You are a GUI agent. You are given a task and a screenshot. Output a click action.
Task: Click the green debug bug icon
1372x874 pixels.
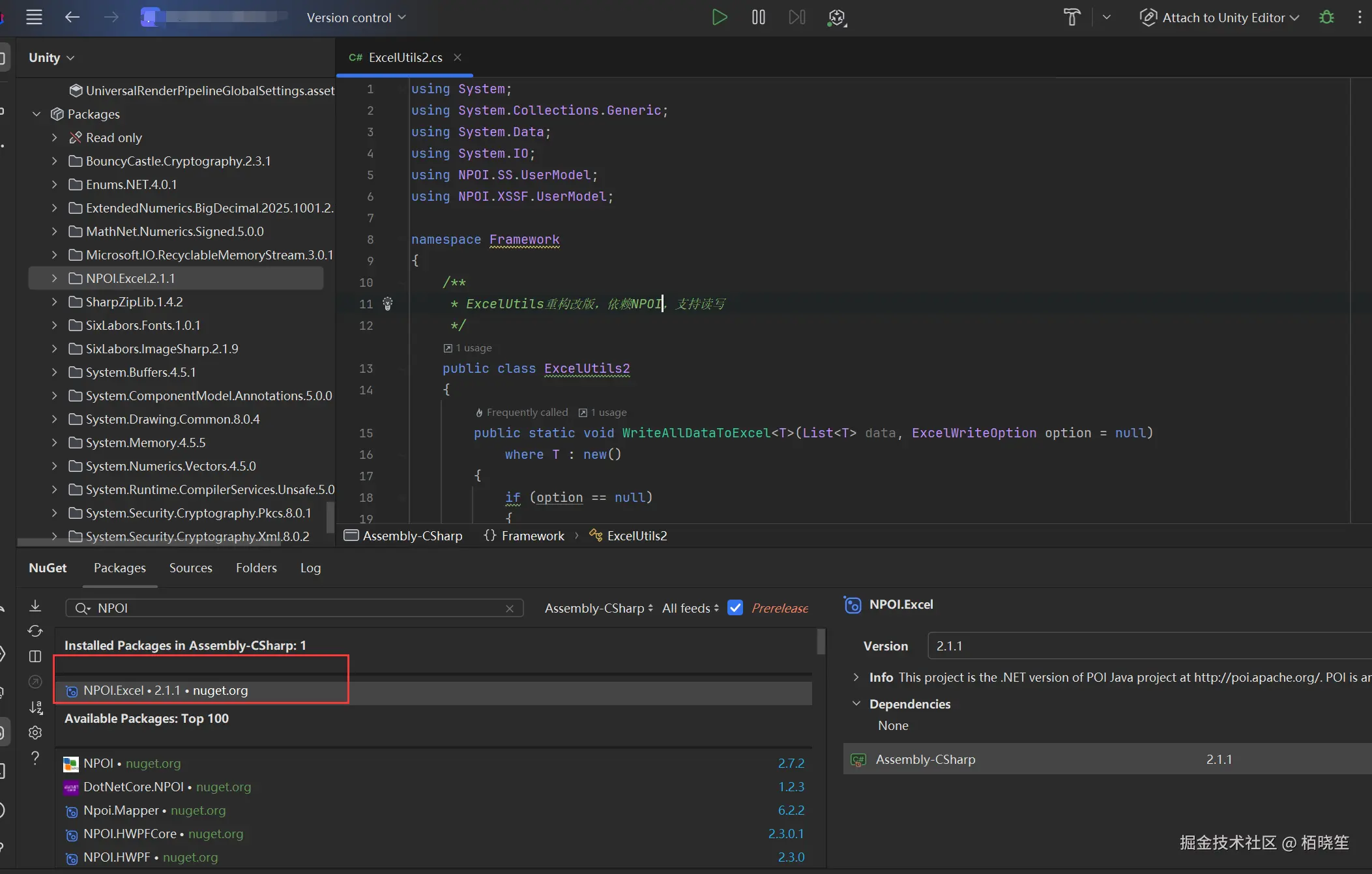click(1326, 18)
